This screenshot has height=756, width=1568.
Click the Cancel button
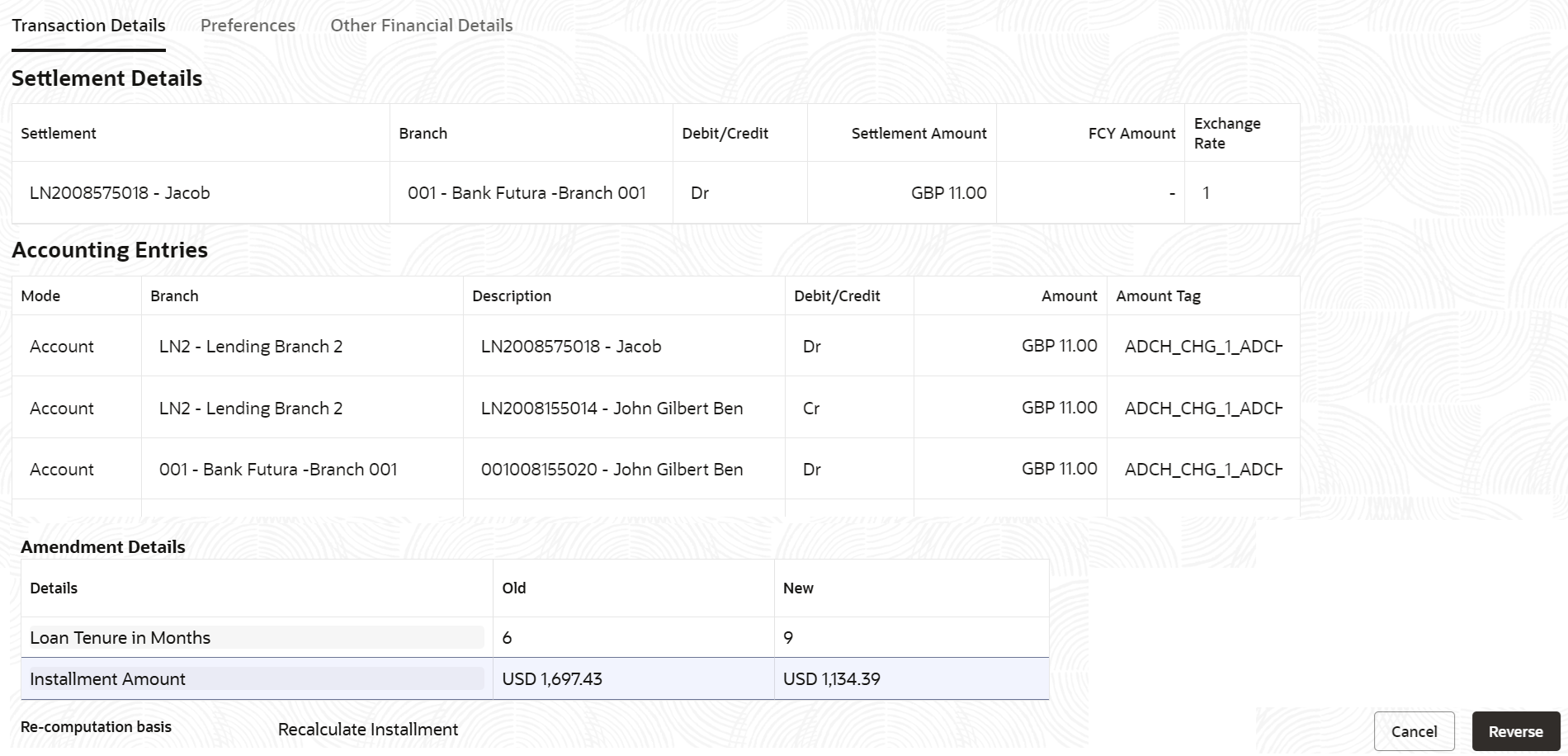pyautogui.click(x=1414, y=731)
